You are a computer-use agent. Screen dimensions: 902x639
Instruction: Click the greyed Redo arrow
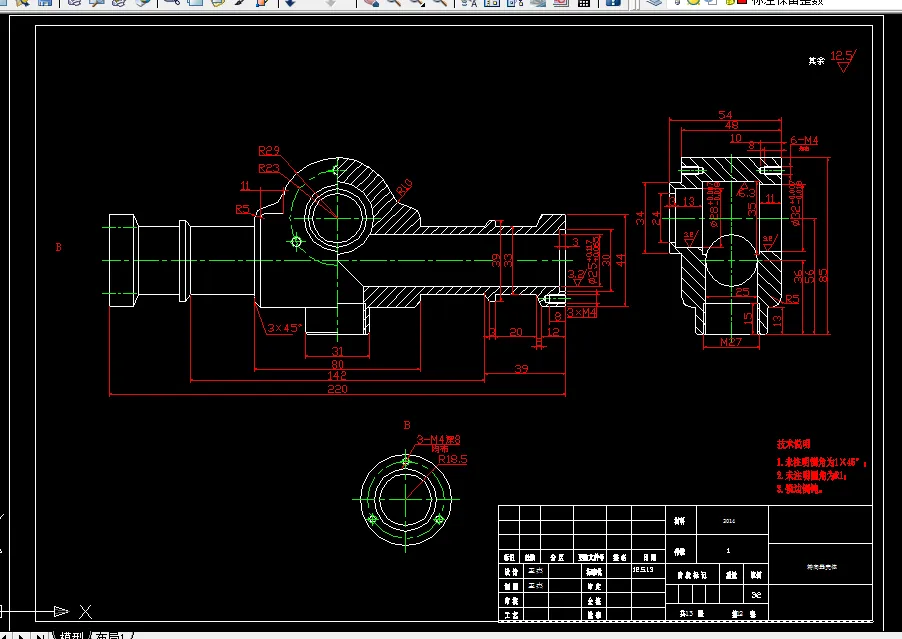(331, 2)
